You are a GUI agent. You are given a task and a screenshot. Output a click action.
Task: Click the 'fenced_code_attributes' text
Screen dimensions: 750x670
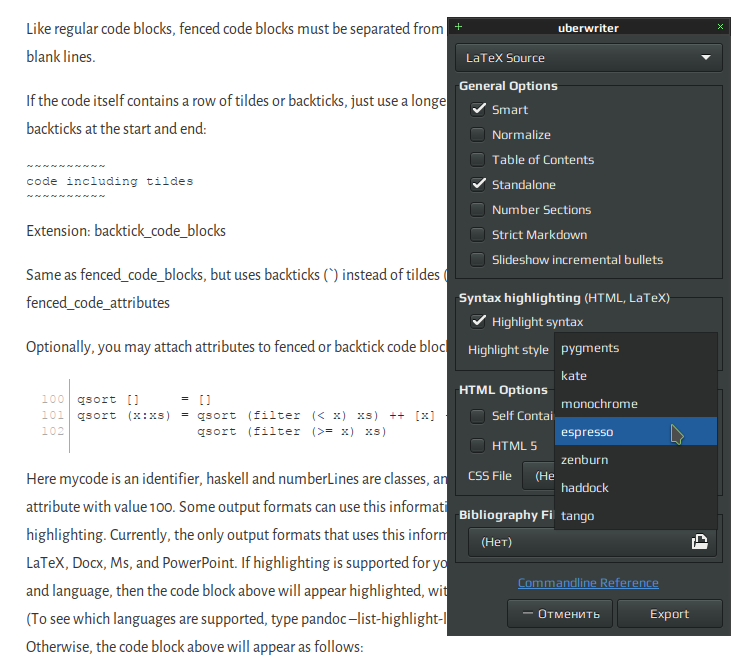point(98,303)
